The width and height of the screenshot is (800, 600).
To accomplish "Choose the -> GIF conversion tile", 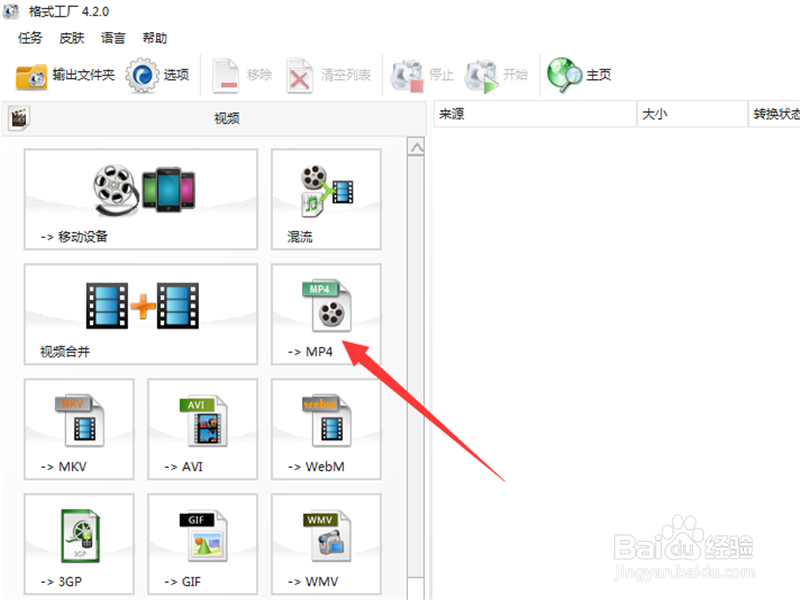I will [203, 544].
